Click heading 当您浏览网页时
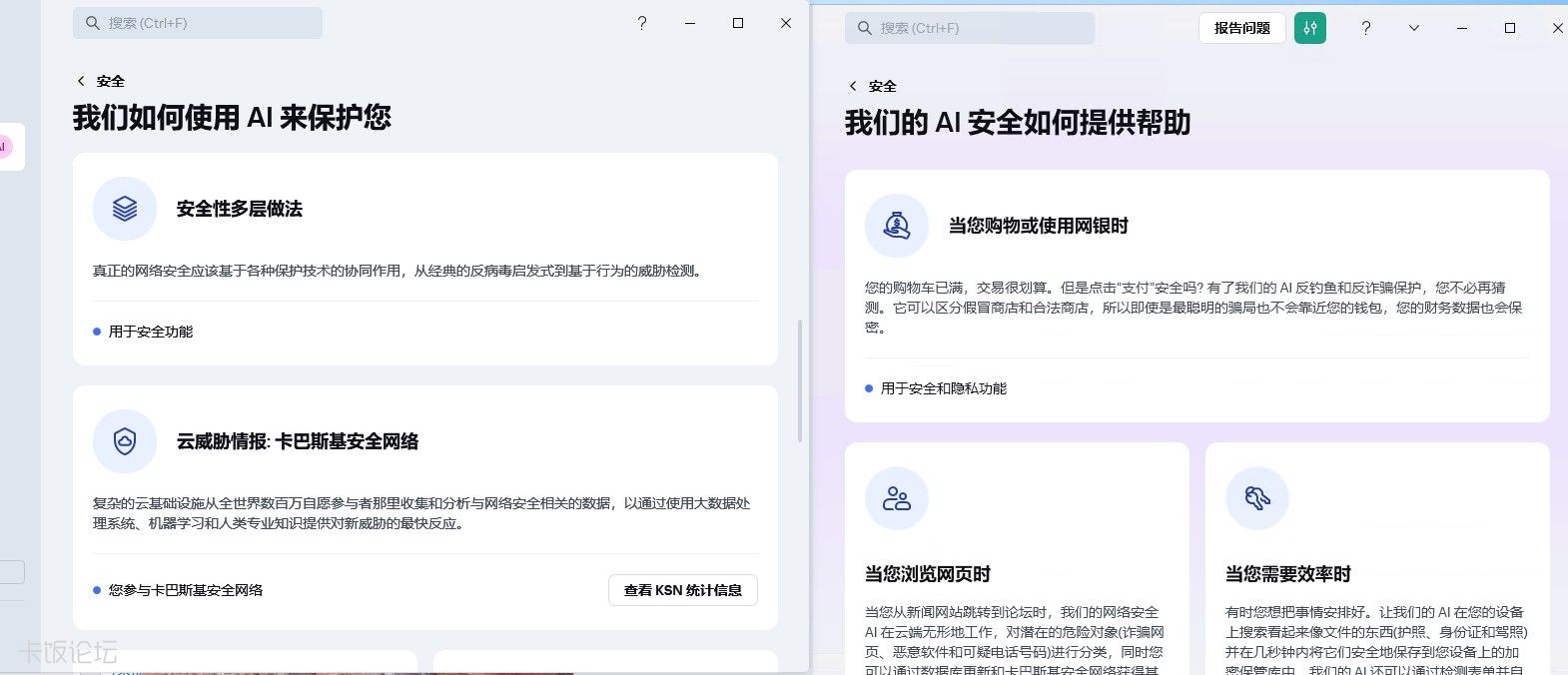1568x675 pixels. click(x=928, y=574)
